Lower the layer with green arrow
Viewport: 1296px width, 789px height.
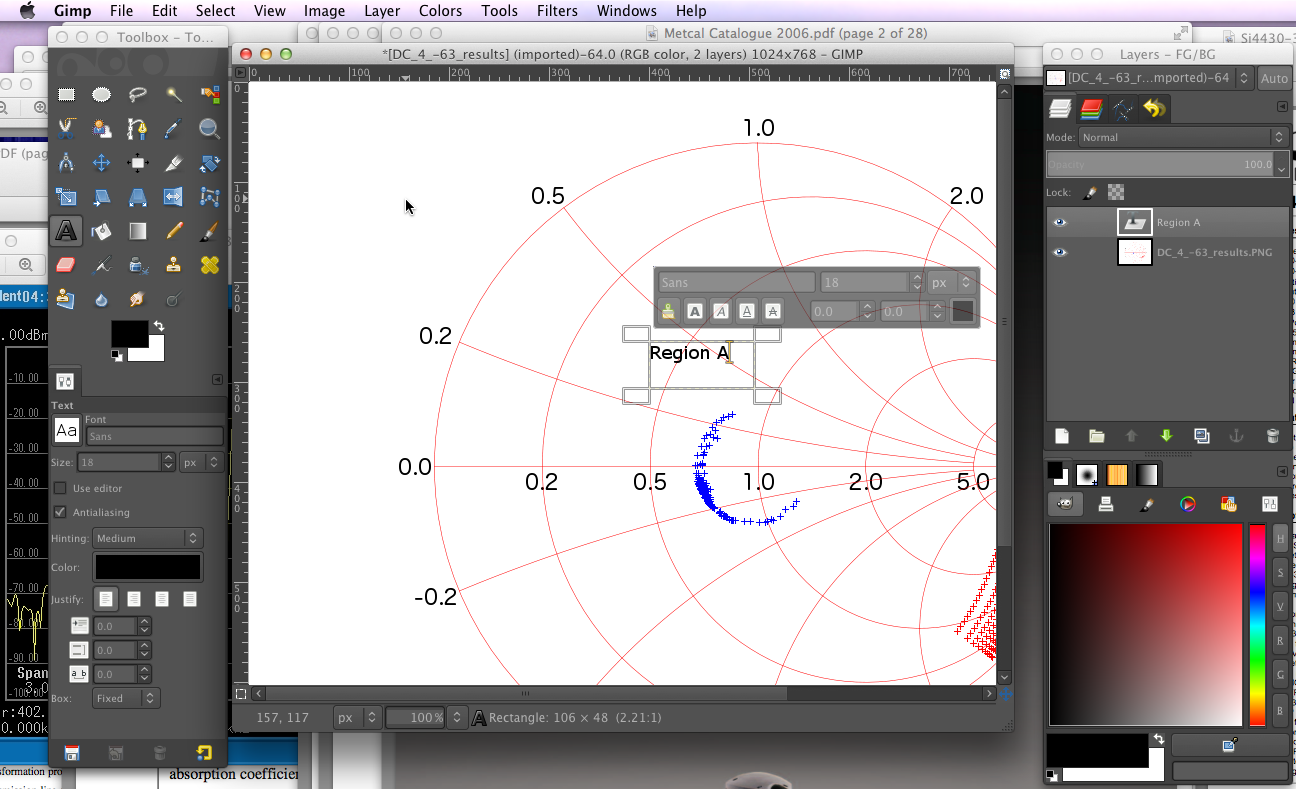(x=1166, y=436)
